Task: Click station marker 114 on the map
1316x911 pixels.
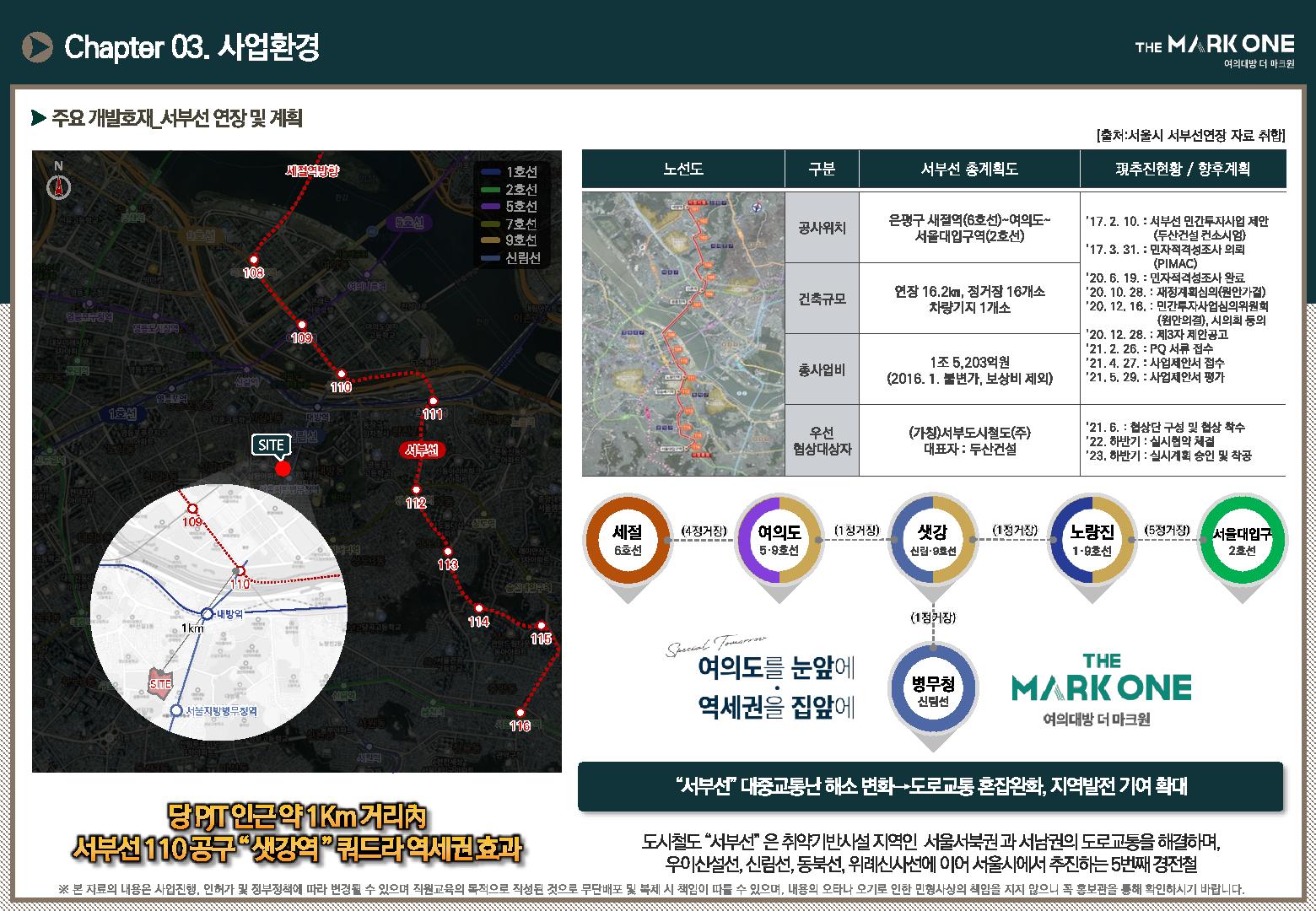Action: [478, 608]
